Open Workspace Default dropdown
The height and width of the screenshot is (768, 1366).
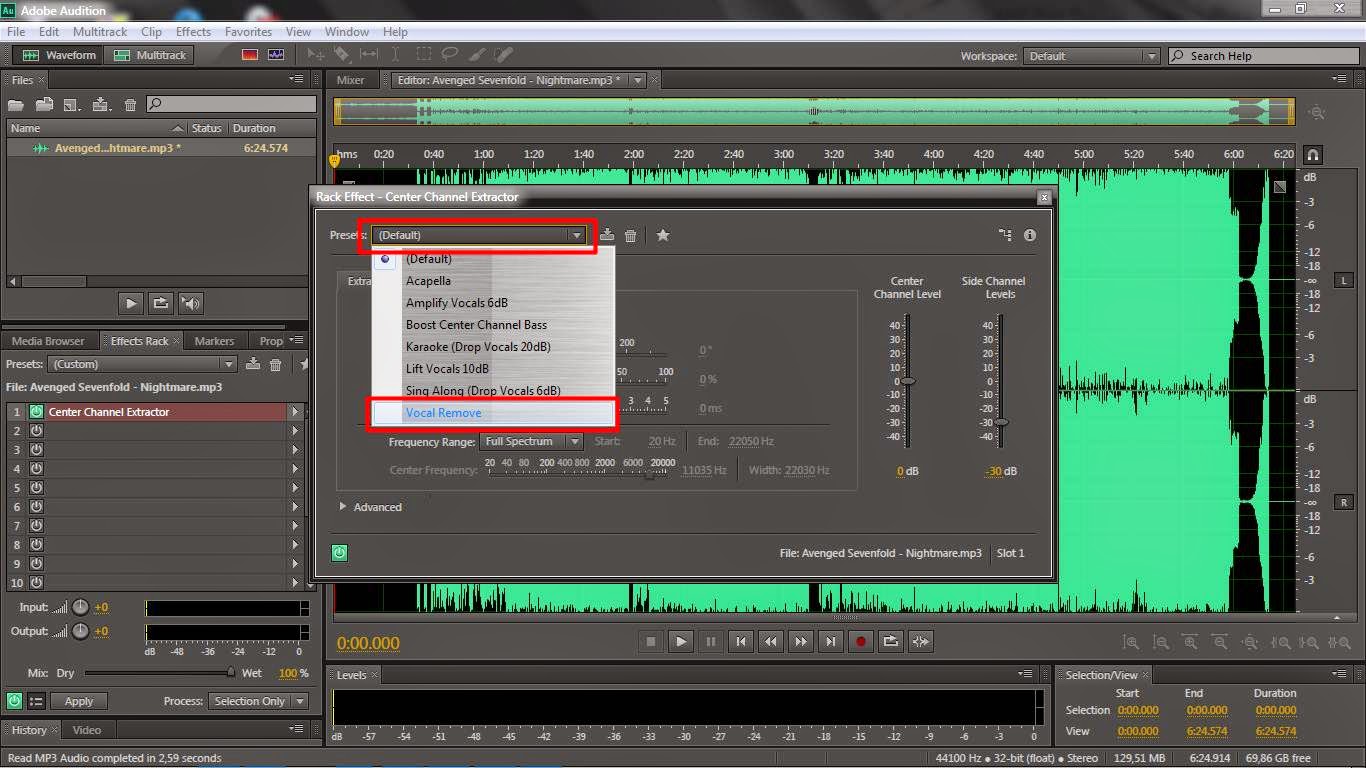pos(1092,56)
